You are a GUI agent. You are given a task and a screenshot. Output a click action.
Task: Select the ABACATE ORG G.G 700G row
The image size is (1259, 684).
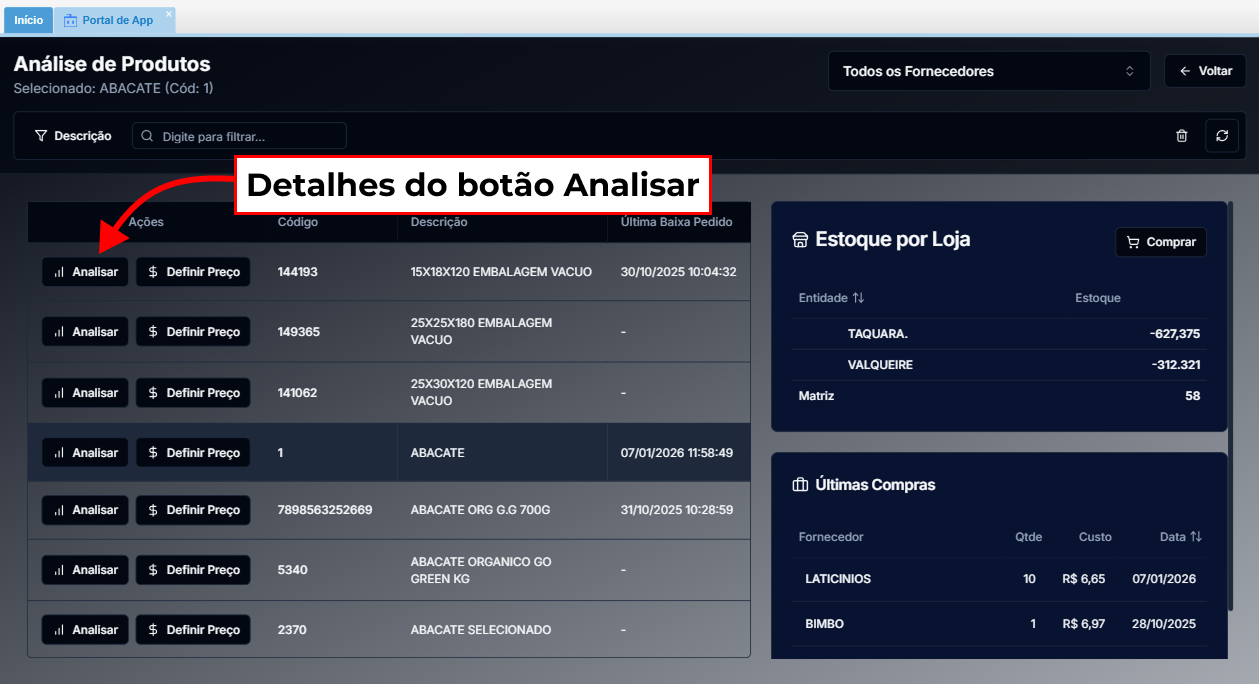(480, 510)
